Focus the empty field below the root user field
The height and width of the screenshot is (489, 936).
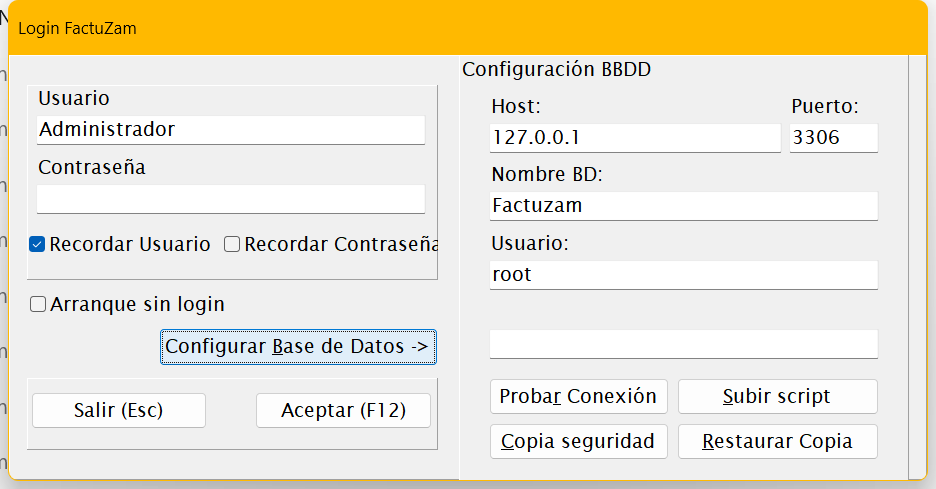684,344
